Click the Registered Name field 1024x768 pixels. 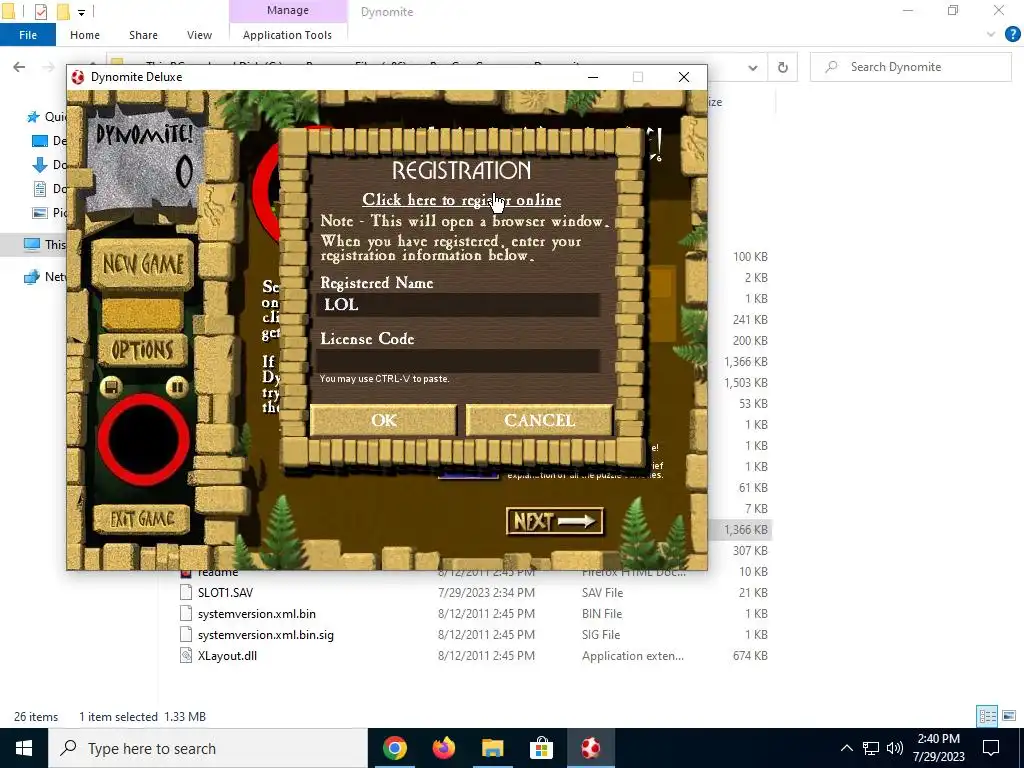[458, 305]
